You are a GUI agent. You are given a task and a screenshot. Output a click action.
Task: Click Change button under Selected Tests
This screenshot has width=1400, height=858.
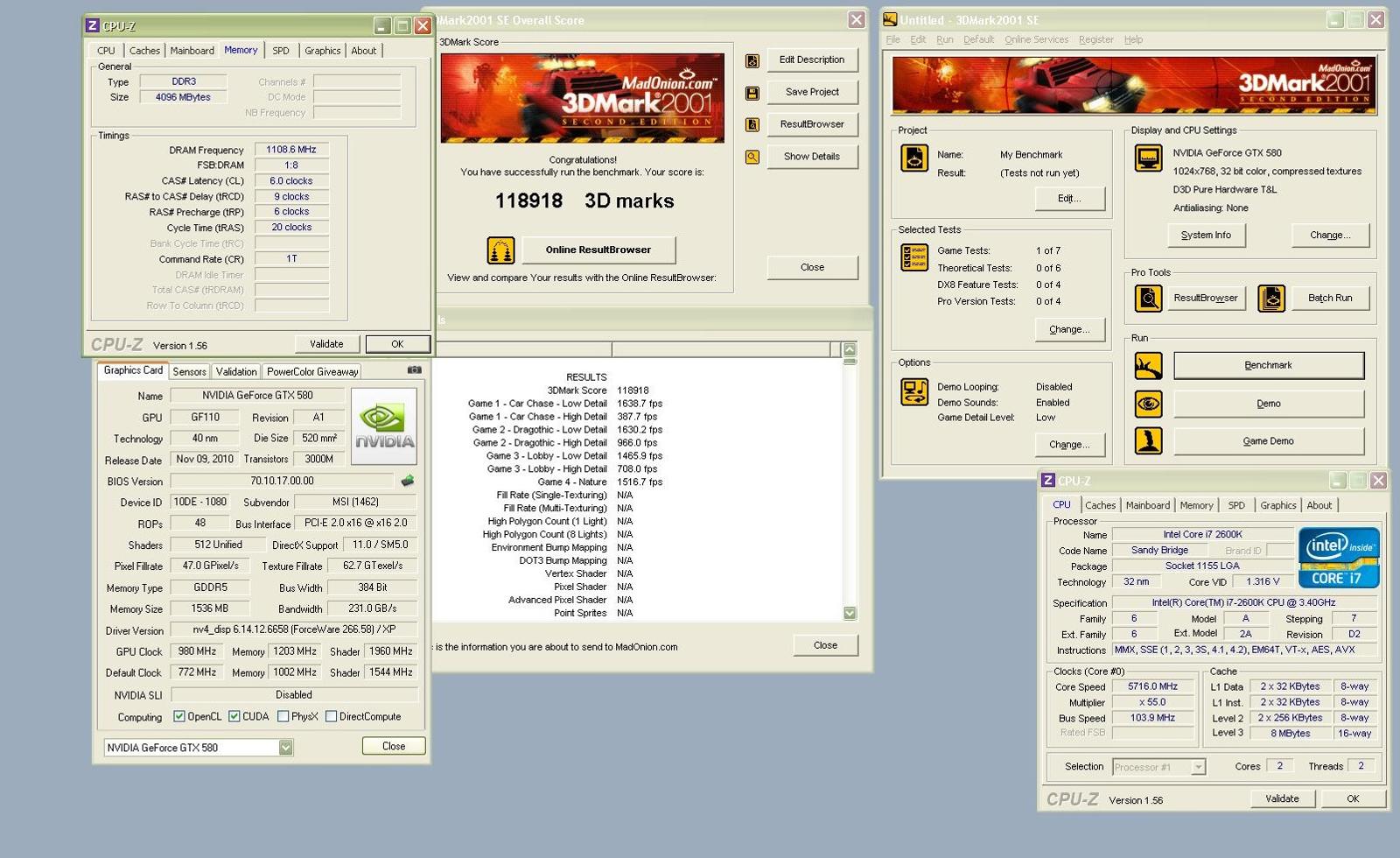point(1069,330)
